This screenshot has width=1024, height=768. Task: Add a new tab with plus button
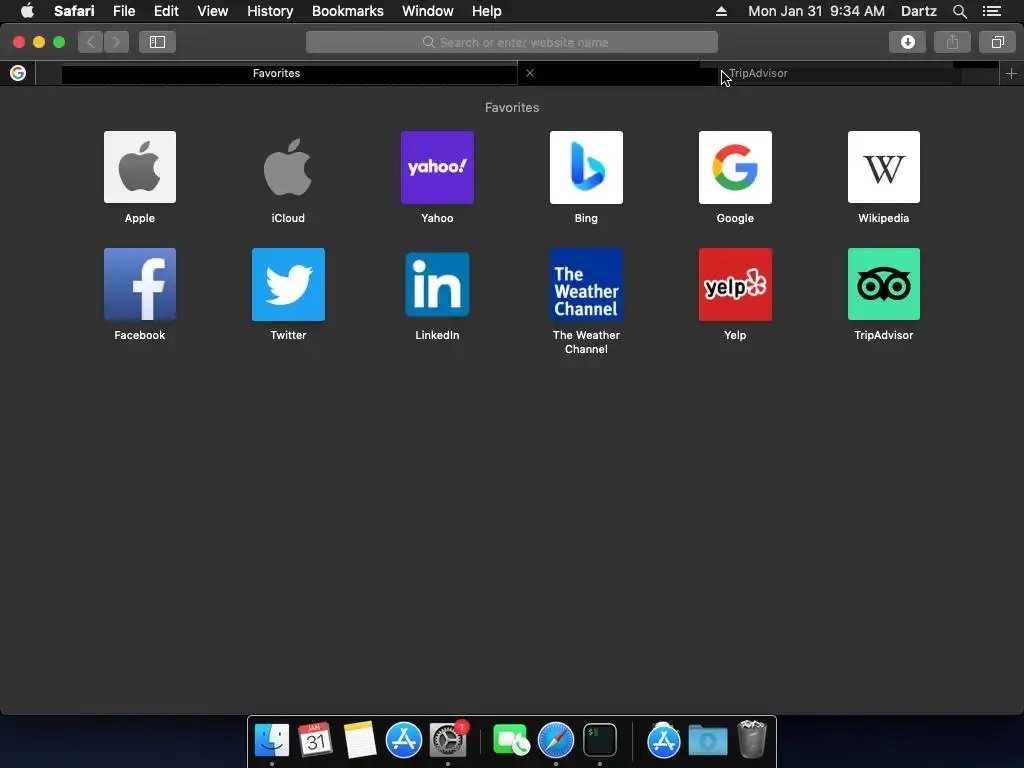(1011, 73)
